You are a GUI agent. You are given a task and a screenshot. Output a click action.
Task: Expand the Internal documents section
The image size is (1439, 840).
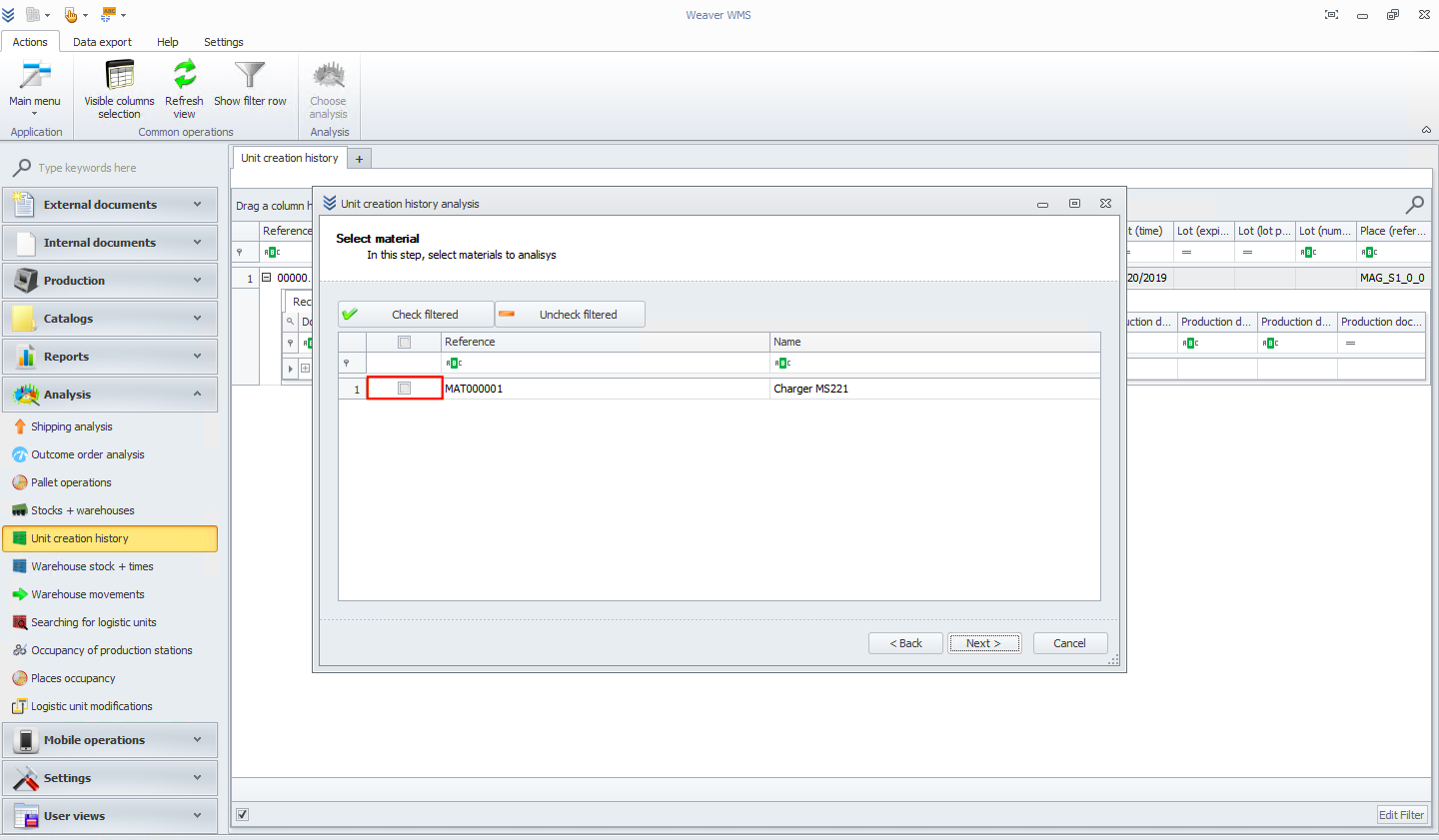click(110, 243)
